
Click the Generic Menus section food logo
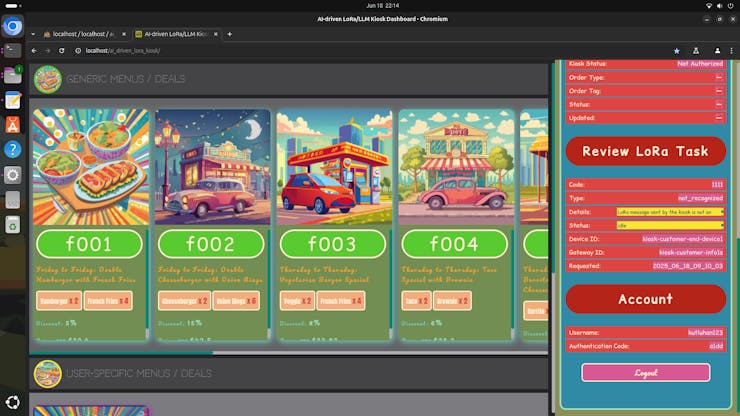[47, 79]
